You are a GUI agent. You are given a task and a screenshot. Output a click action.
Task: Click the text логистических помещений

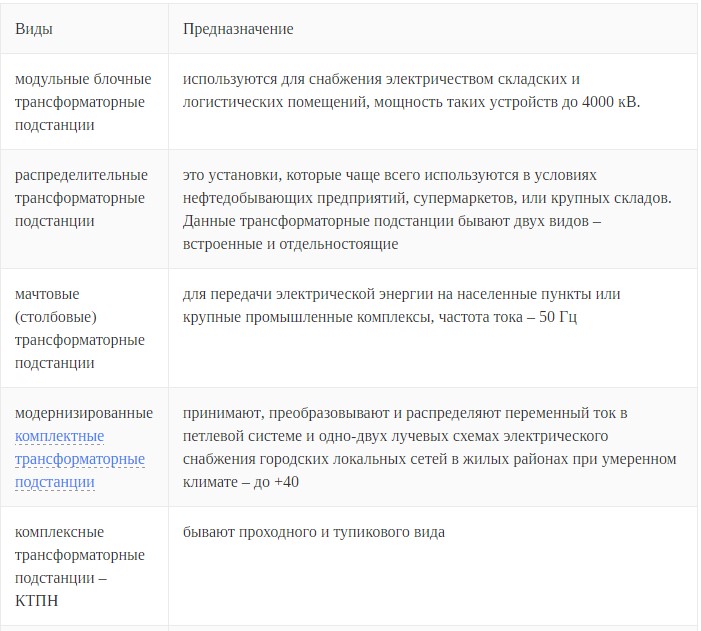[270, 103]
